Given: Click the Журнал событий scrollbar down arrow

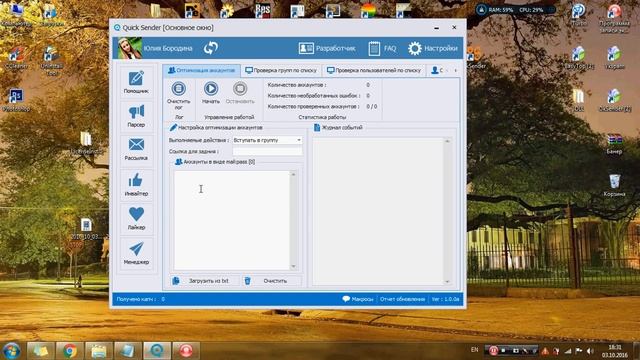Looking at the screenshot, I should click(x=447, y=282).
